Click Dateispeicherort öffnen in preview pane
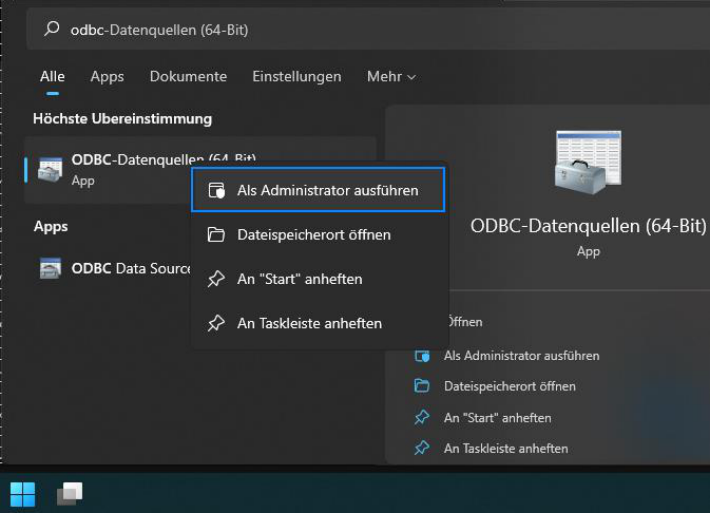 [510, 386]
